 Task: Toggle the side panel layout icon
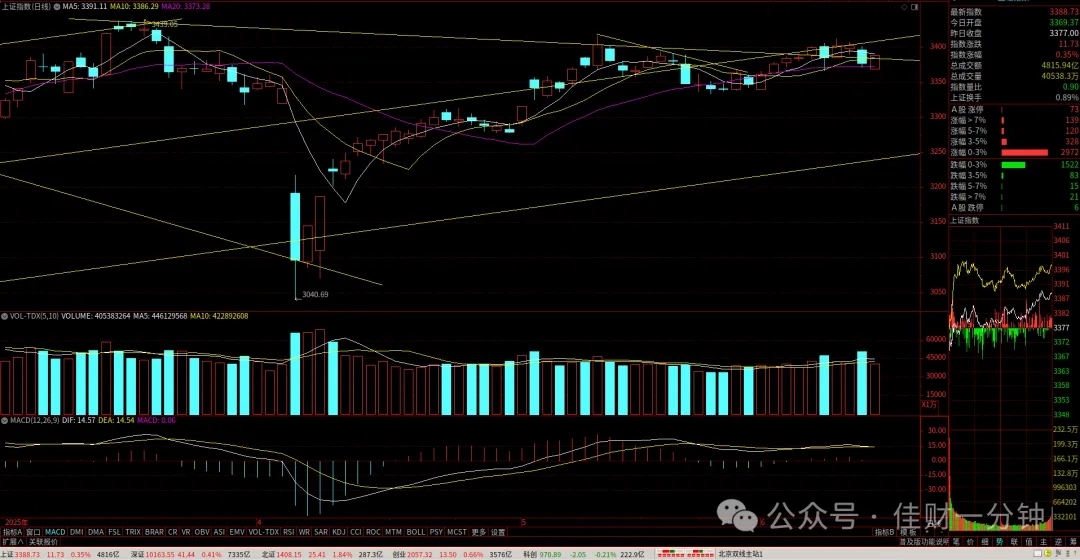[915, 7]
